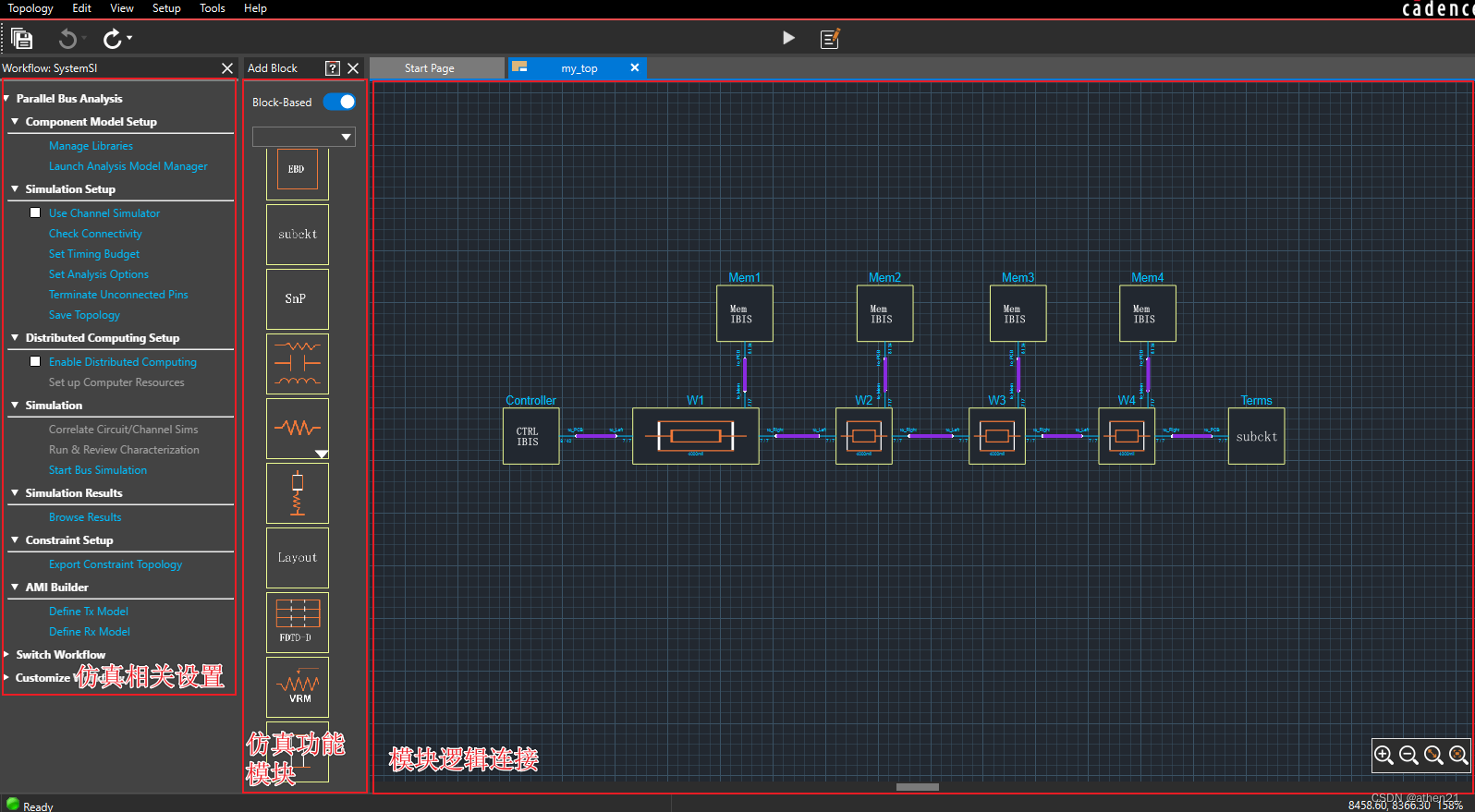1475x812 pixels.
Task: Expand the resistor block variants arrow
Action: tap(322, 454)
